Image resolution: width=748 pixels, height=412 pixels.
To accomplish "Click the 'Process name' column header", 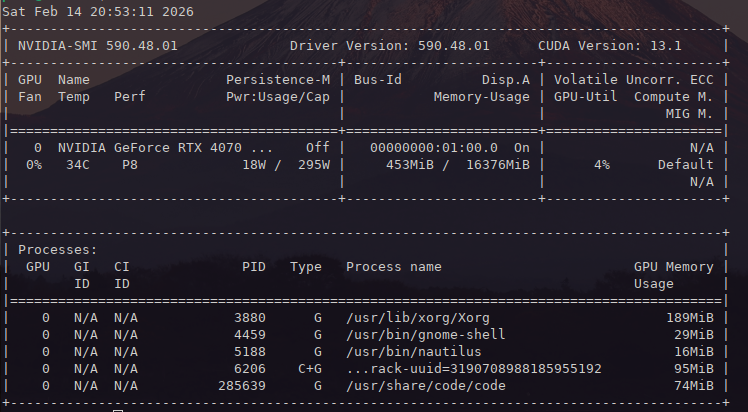I will (x=394, y=267).
